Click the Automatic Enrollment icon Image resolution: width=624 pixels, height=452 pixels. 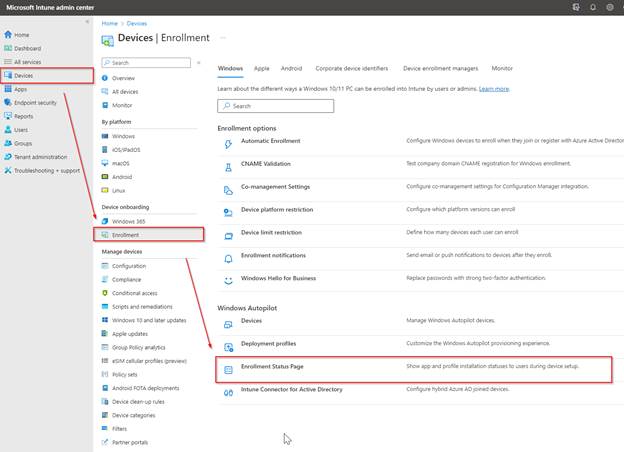tap(229, 141)
